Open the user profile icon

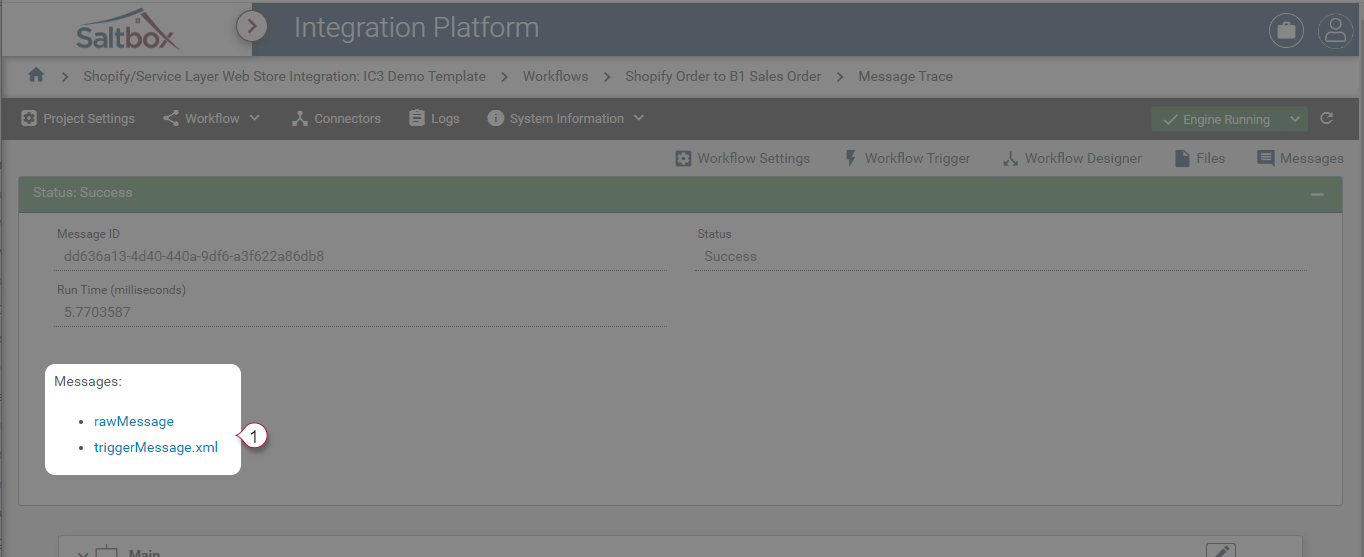click(1335, 31)
